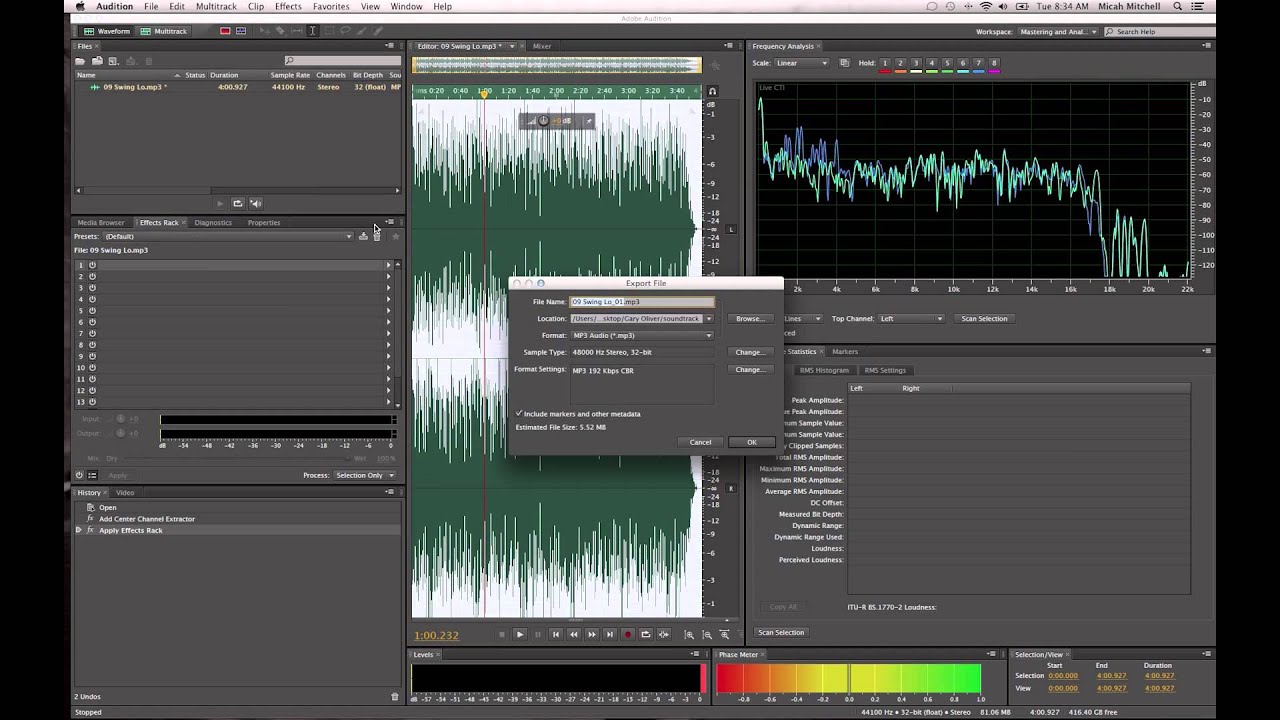Open Process Selection Only dropdown
The height and width of the screenshot is (720, 1280).
(x=364, y=475)
